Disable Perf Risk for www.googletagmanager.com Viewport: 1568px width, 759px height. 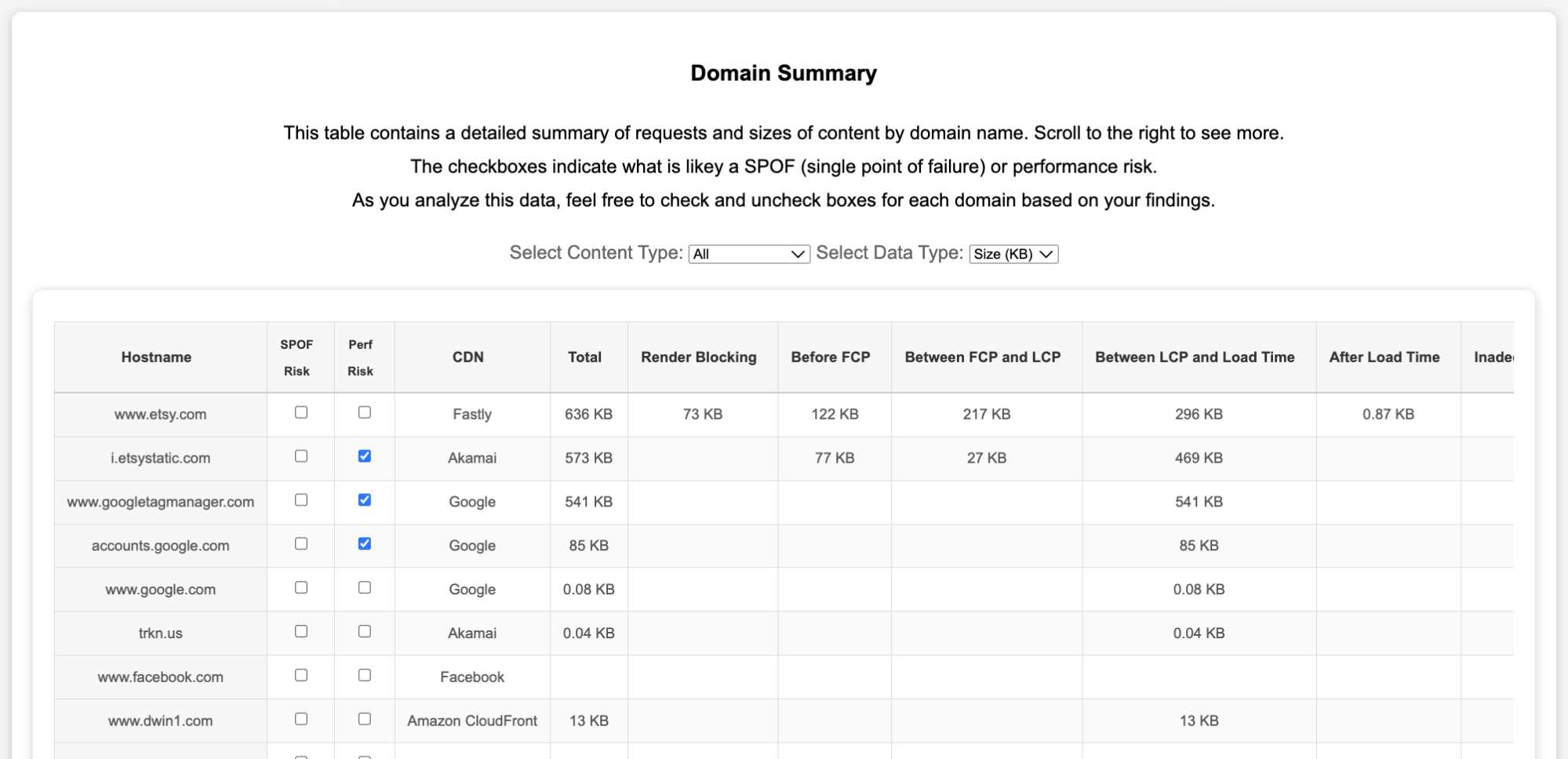[363, 500]
